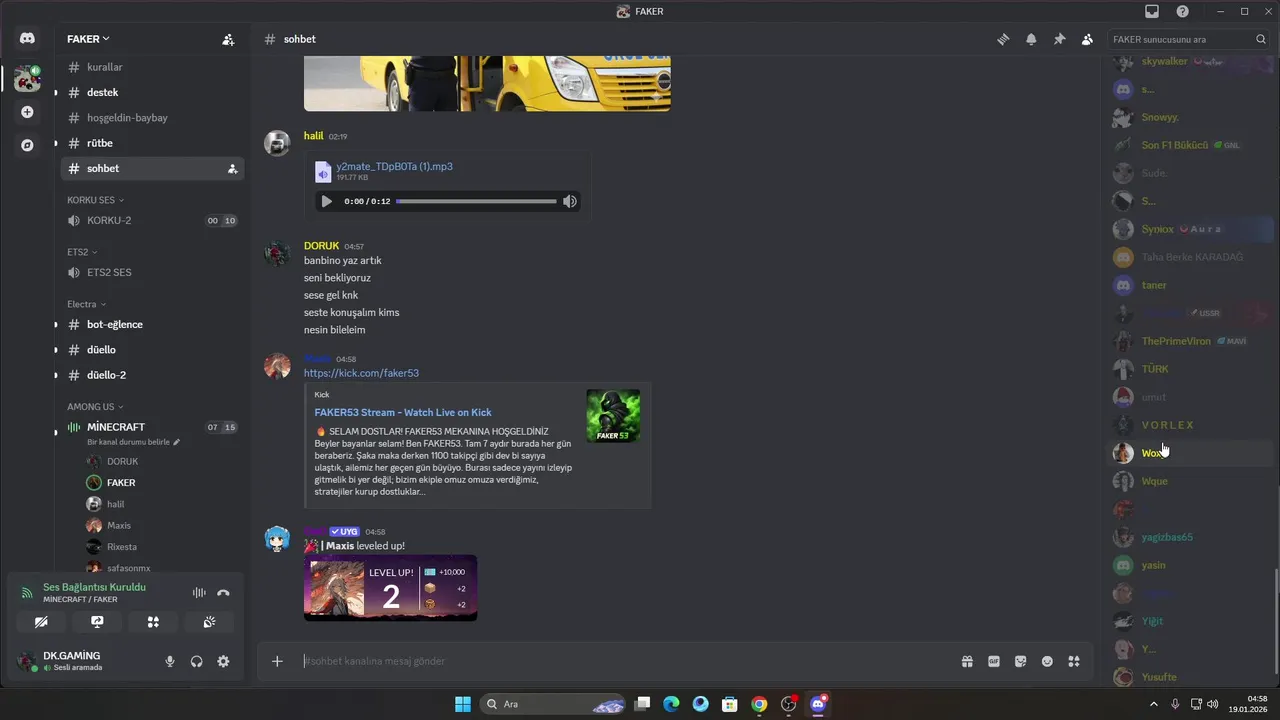Select ThePrimeViron in member list
The height and width of the screenshot is (720, 1280).
[x=1192, y=341]
